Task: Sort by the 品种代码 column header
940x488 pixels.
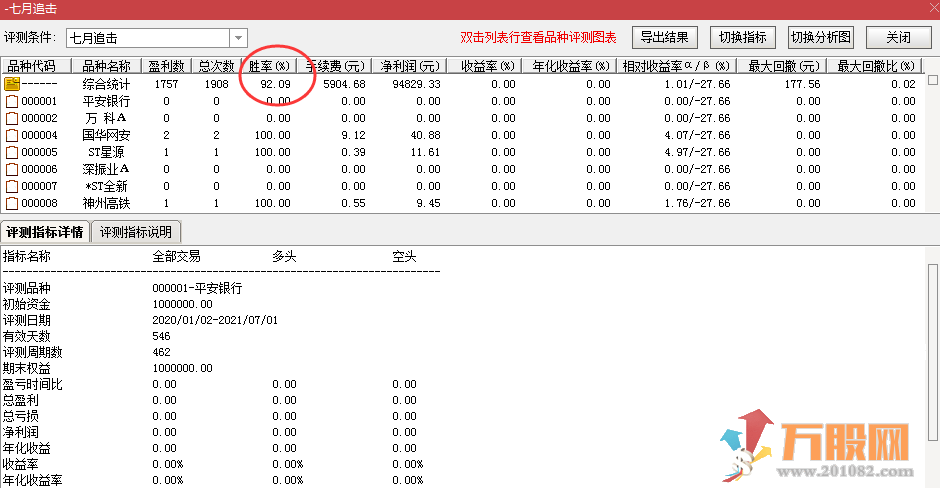Action: 36,65
